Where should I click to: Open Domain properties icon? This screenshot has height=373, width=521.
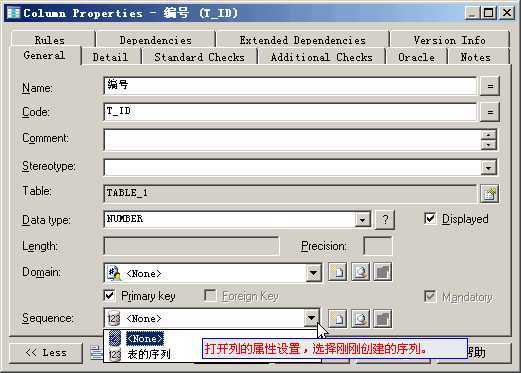click(x=382, y=272)
